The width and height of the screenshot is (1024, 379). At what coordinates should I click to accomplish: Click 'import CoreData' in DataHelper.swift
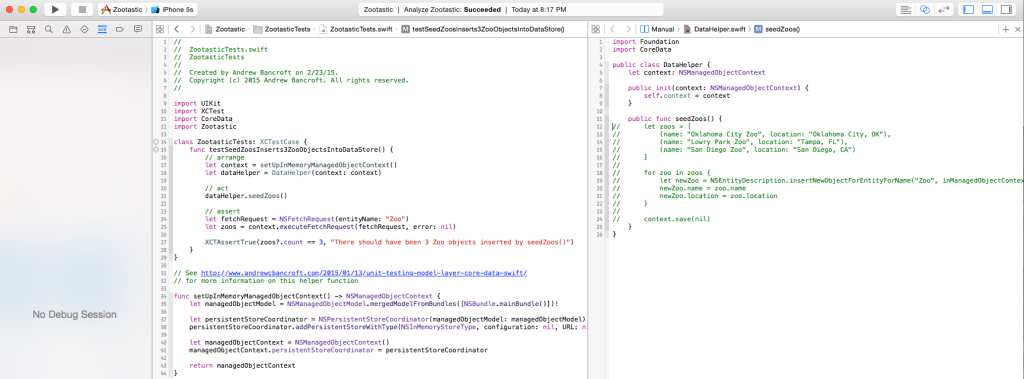(642, 49)
